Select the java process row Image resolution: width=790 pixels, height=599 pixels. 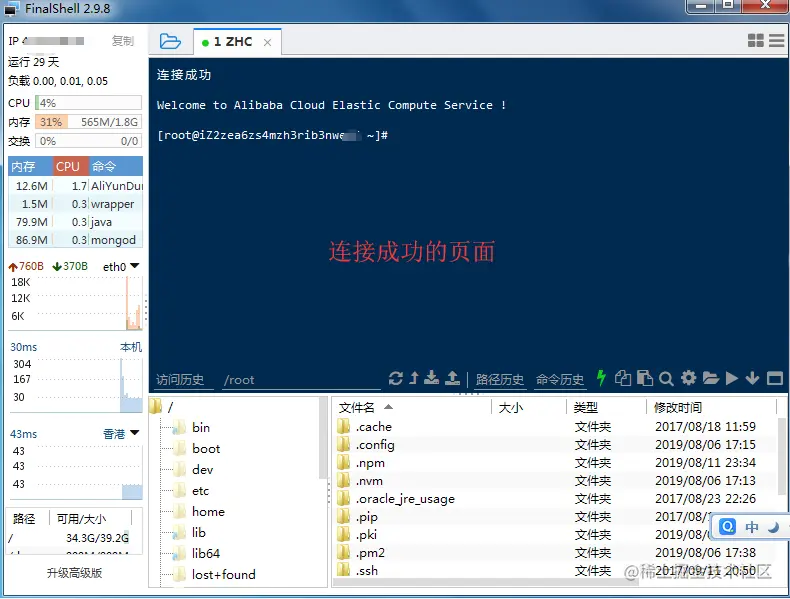[76, 222]
